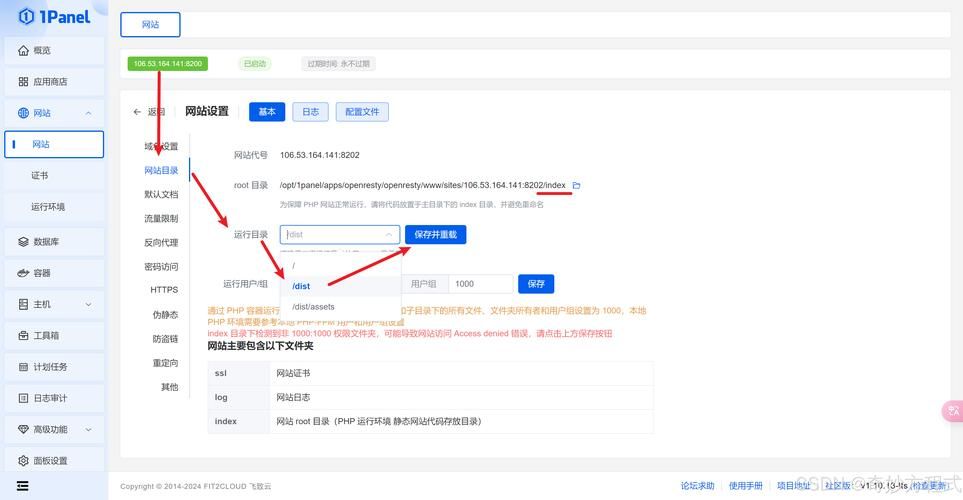Expand the 主机 sidebar menu group
Viewport: 963px width, 500px height.
[88, 305]
